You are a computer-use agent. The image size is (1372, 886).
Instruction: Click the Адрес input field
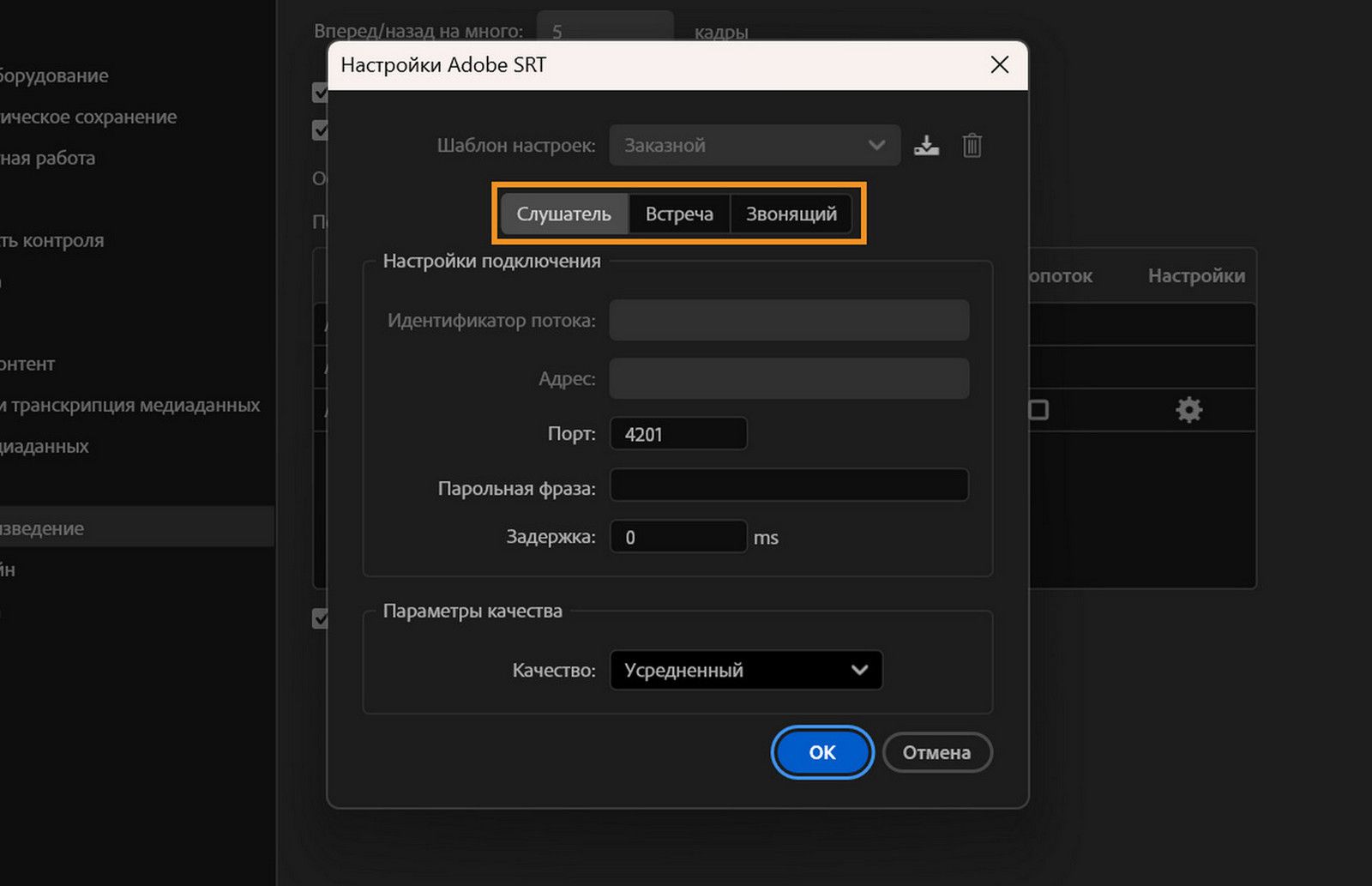click(789, 379)
